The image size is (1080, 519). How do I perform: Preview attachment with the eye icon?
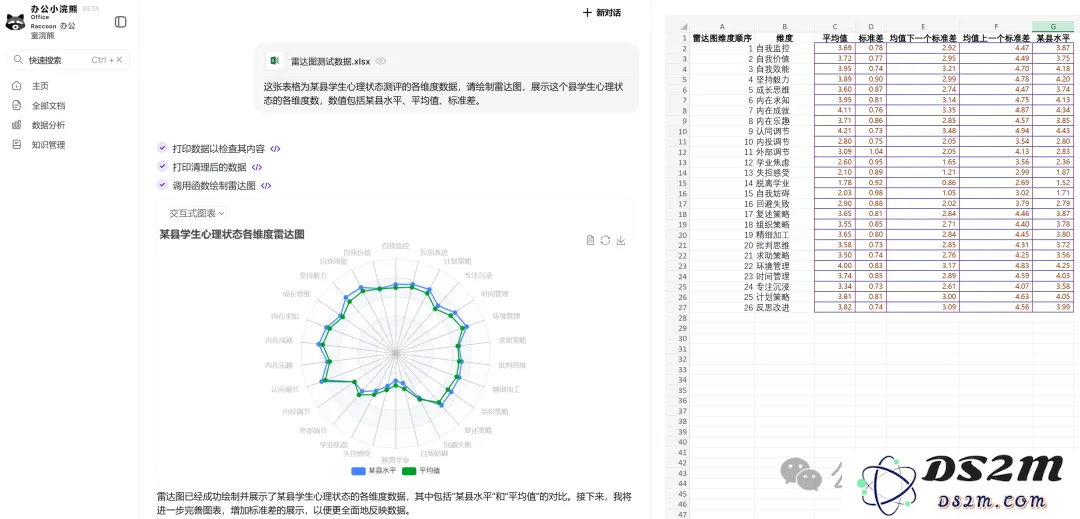coord(380,61)
